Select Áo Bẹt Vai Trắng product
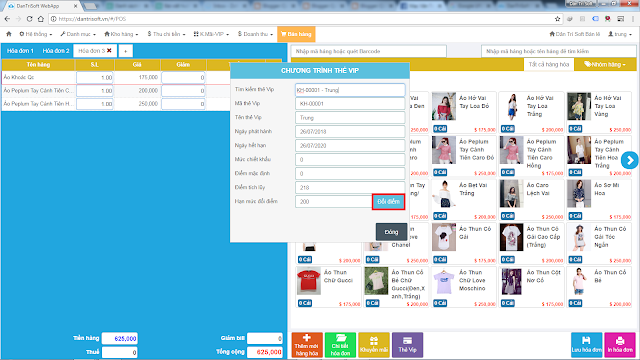Screen dimensions: 640x360 464,200
